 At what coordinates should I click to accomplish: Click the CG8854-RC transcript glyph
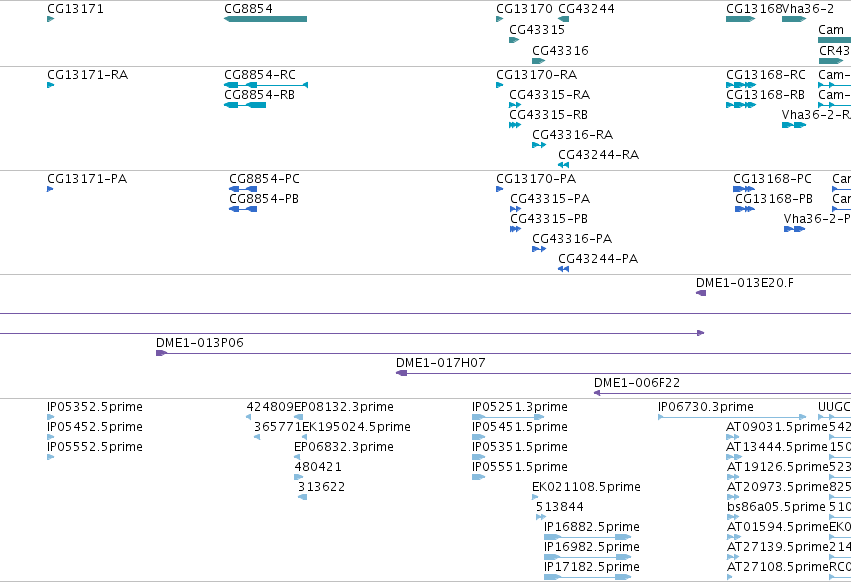pyautogui.click(x=266, y=85)
